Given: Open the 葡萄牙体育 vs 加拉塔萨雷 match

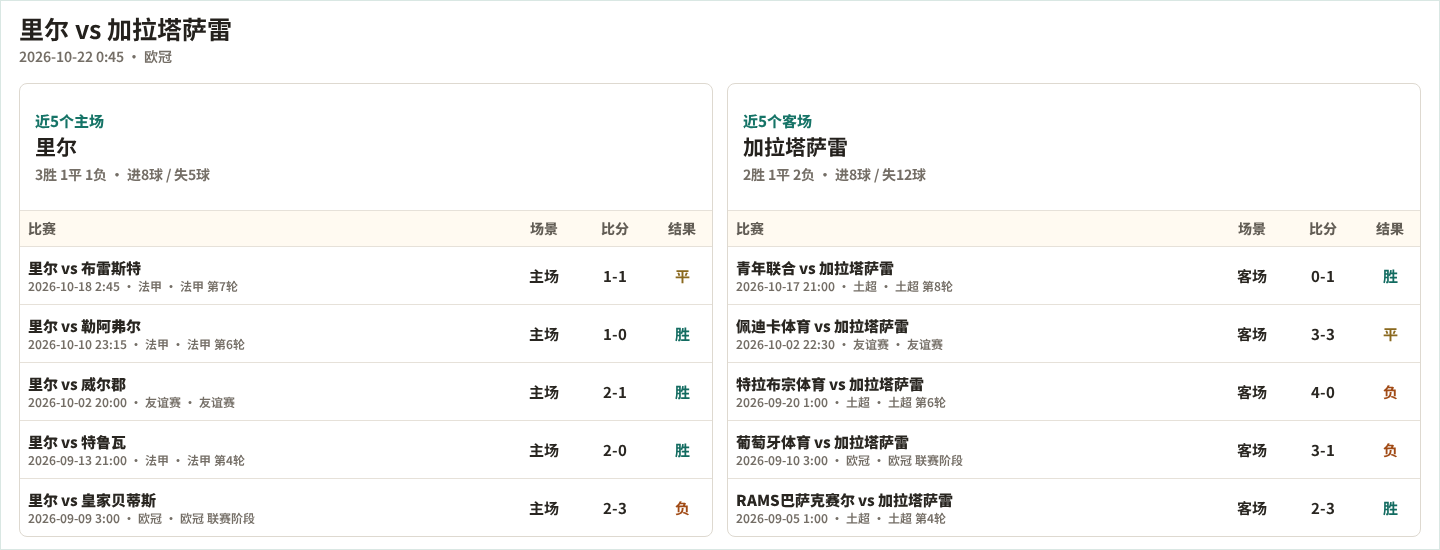Looking at the screenshot, I should (x=1074, y=450).
